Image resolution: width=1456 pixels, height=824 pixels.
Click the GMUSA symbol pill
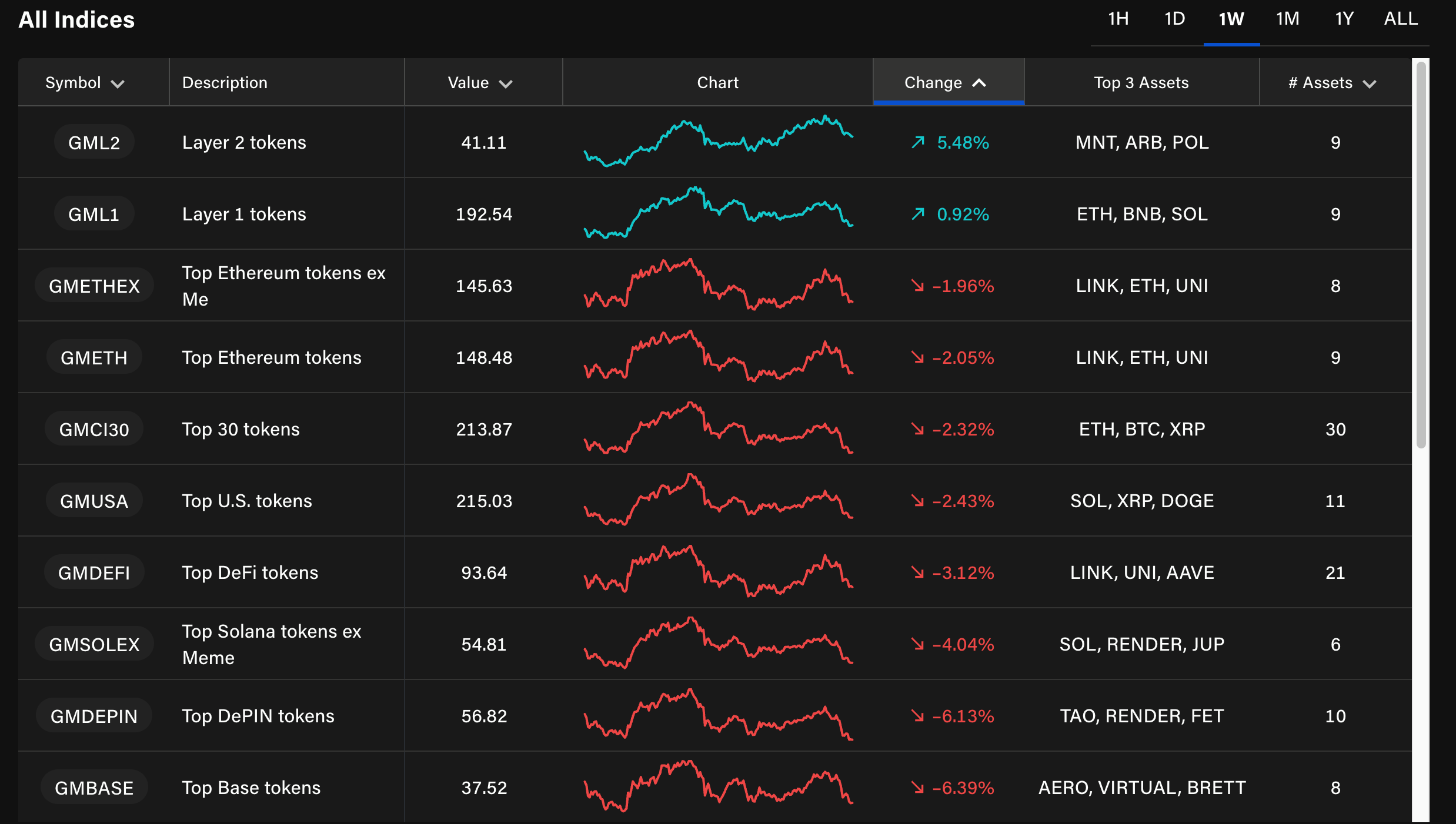tap(94, 501)
